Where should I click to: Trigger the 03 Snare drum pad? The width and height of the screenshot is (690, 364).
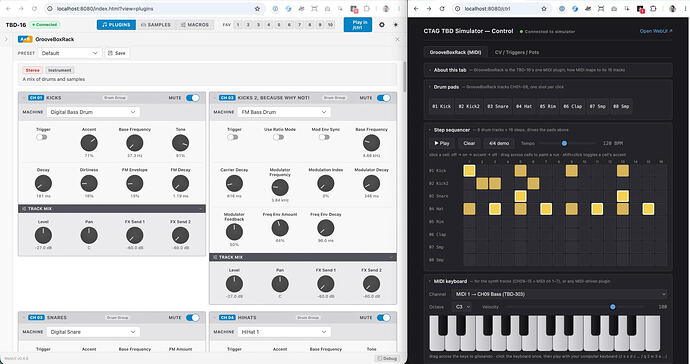pos(498,106)
